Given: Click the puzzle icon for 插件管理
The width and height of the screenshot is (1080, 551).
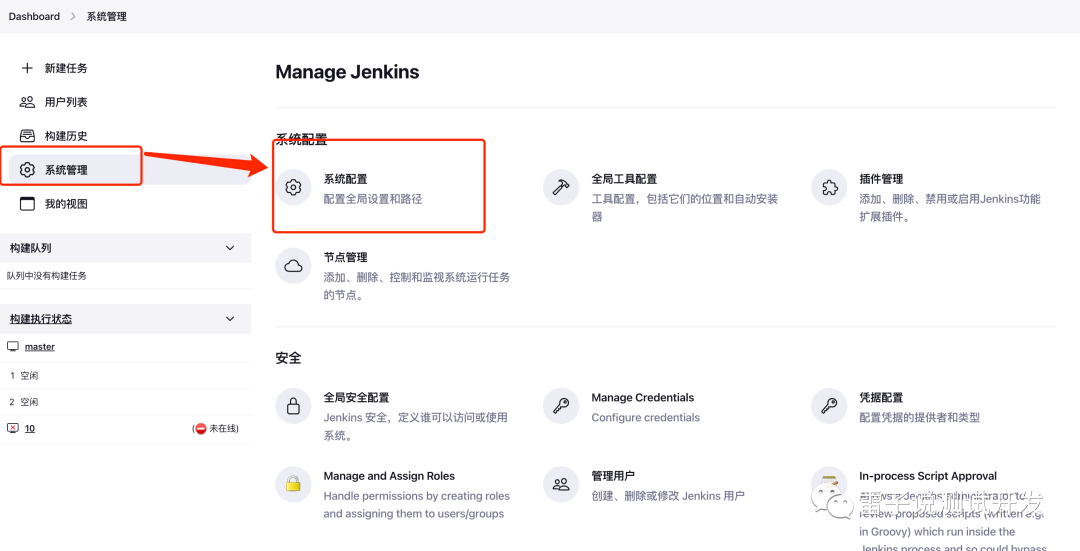Looking at the screenshot, I should pos(829,187).
